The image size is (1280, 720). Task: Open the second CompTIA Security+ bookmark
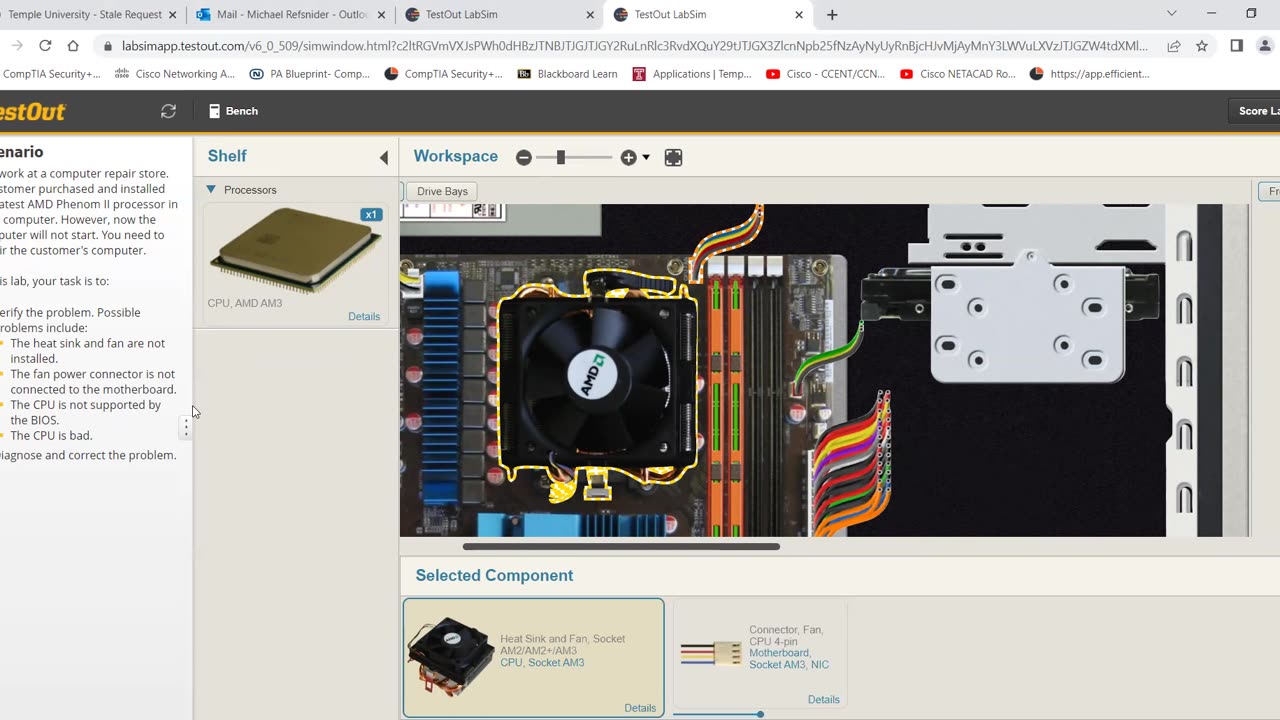(444, 74)
